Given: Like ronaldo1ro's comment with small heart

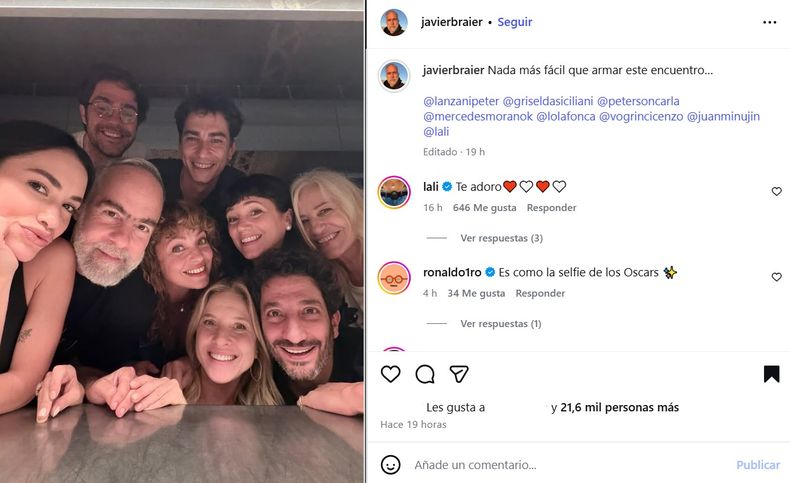Looking at the screenshot, I should pos(776,277).
